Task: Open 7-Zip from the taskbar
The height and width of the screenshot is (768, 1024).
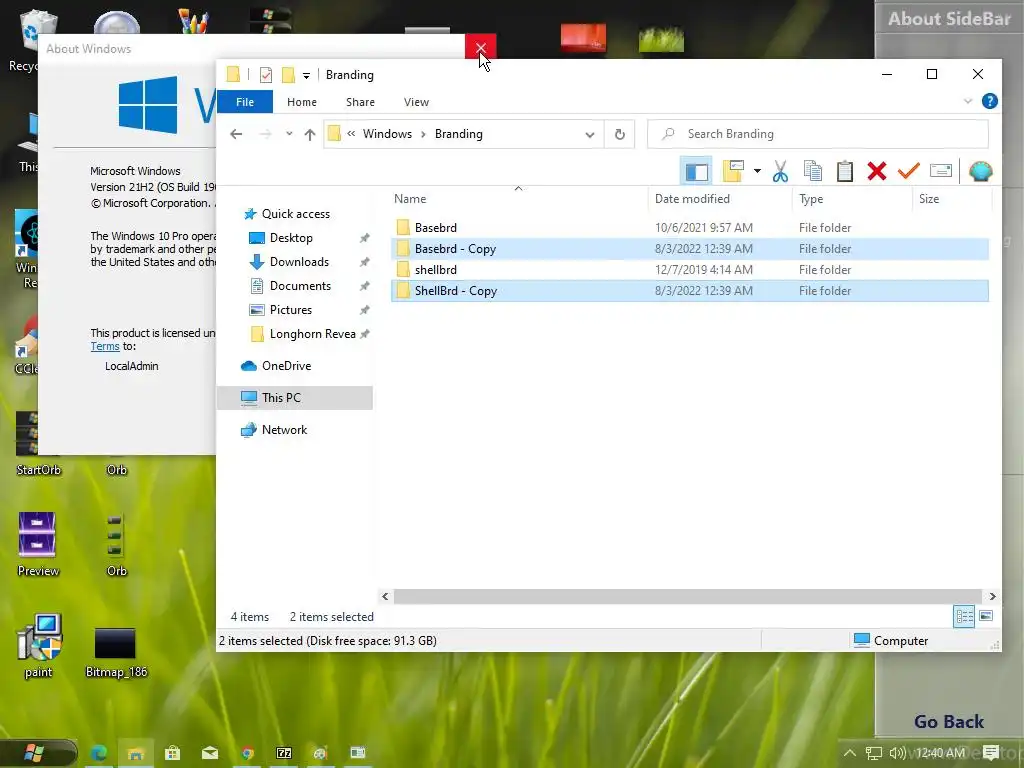Action: click(x=284, y=753)
